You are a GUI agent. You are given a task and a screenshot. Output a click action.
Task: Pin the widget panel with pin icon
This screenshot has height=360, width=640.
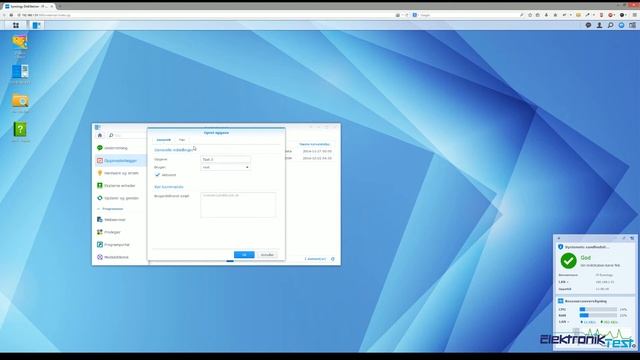coord(624,238)
